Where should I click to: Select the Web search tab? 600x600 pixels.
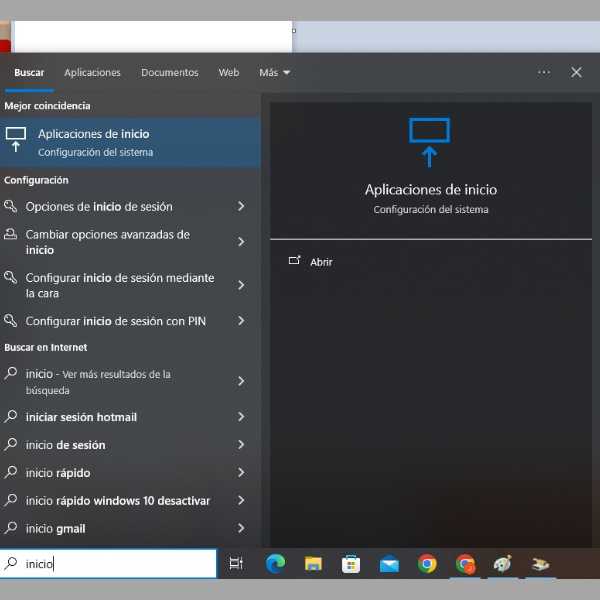[229, 73]
